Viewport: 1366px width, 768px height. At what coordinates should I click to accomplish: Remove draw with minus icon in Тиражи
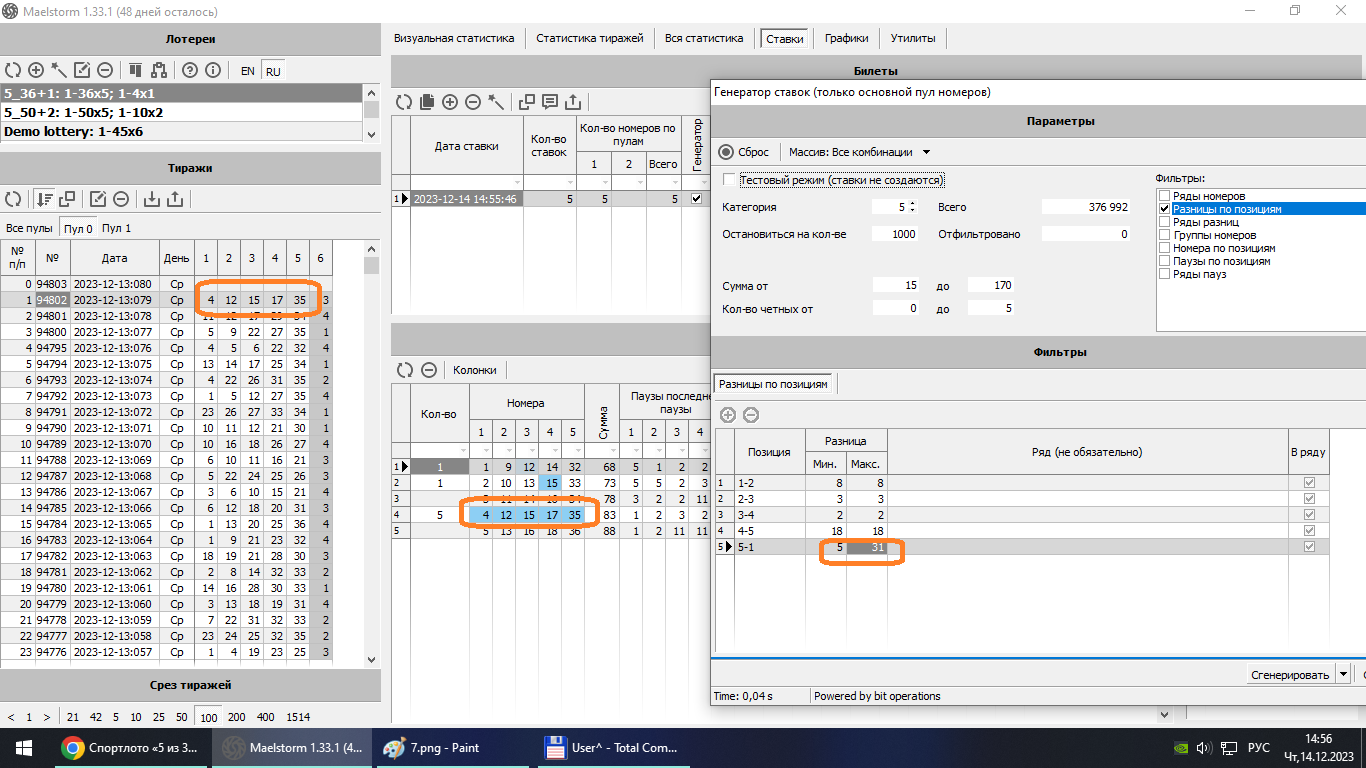point(120,199)
